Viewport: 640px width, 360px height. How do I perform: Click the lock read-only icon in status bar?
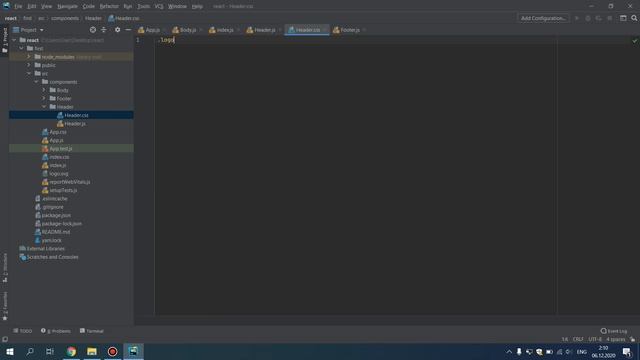[632, 339]
